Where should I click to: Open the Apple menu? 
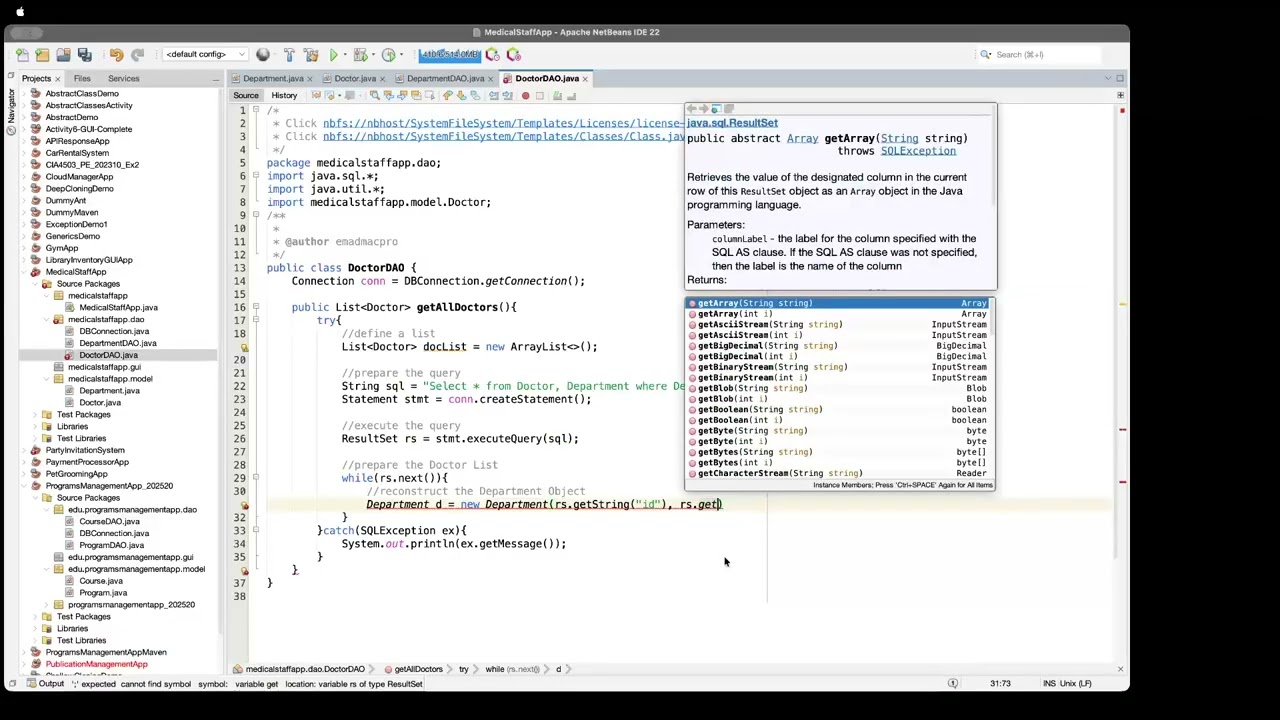[x=20, y=12]
